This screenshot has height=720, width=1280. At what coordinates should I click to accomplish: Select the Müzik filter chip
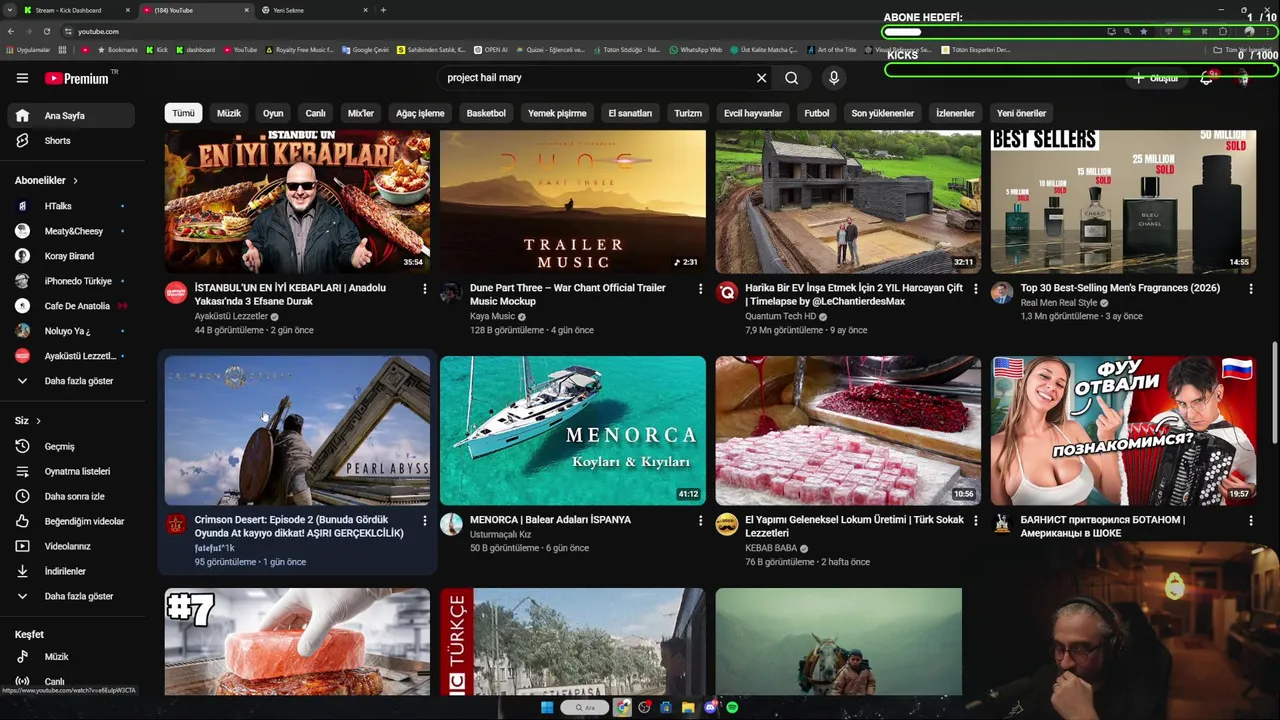point(229,113)
